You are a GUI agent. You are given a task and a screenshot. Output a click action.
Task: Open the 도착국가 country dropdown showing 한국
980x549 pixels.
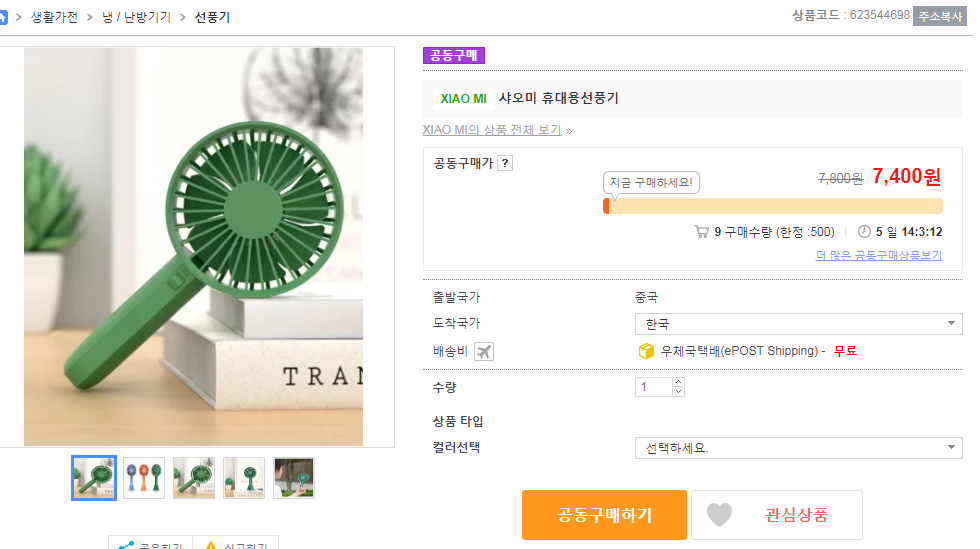[x=798, y=324]
